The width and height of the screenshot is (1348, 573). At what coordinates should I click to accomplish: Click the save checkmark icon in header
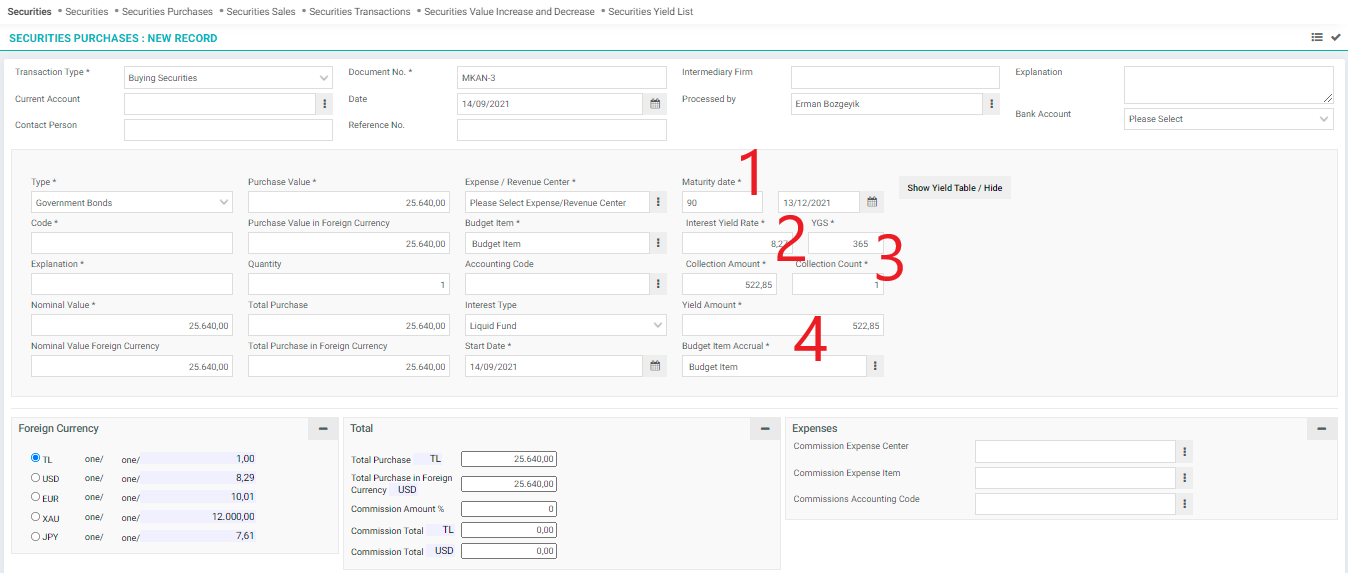click(1335, 37)
